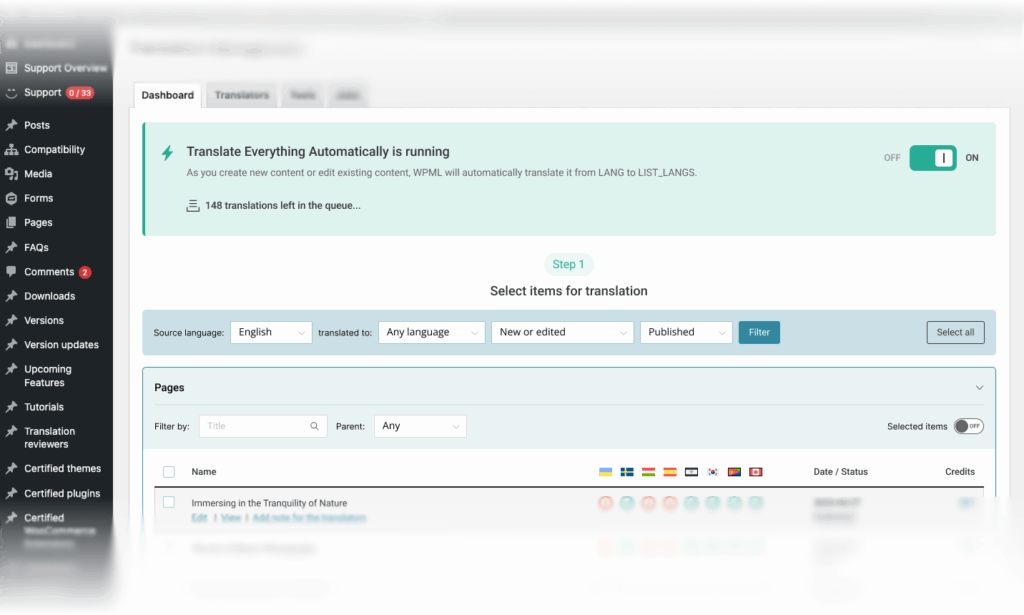Image resolution: width=1024 pixels, height=615 pixels.
Task: Open the Published status dropdown
Action: 686,332
